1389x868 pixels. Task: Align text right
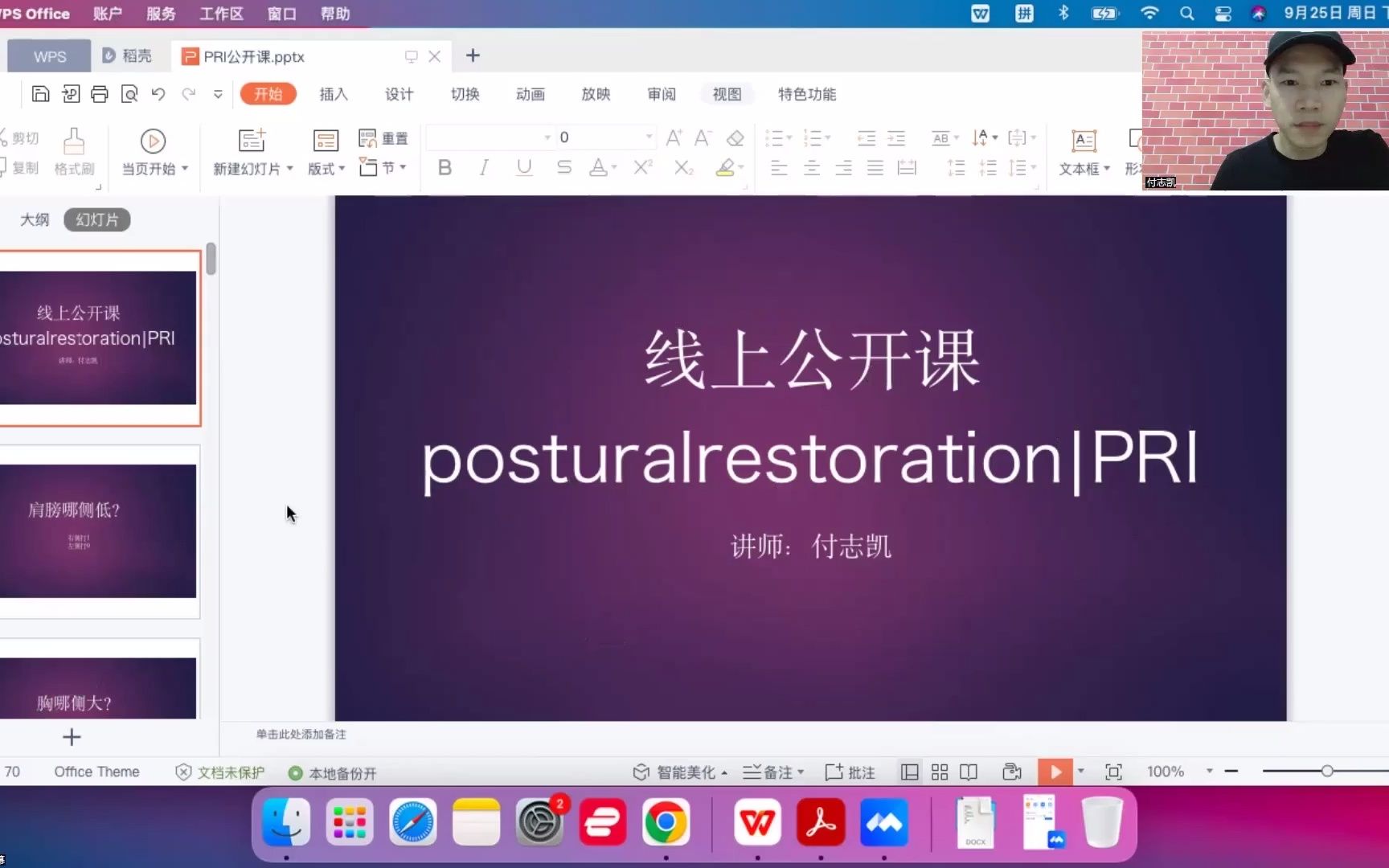843,167
